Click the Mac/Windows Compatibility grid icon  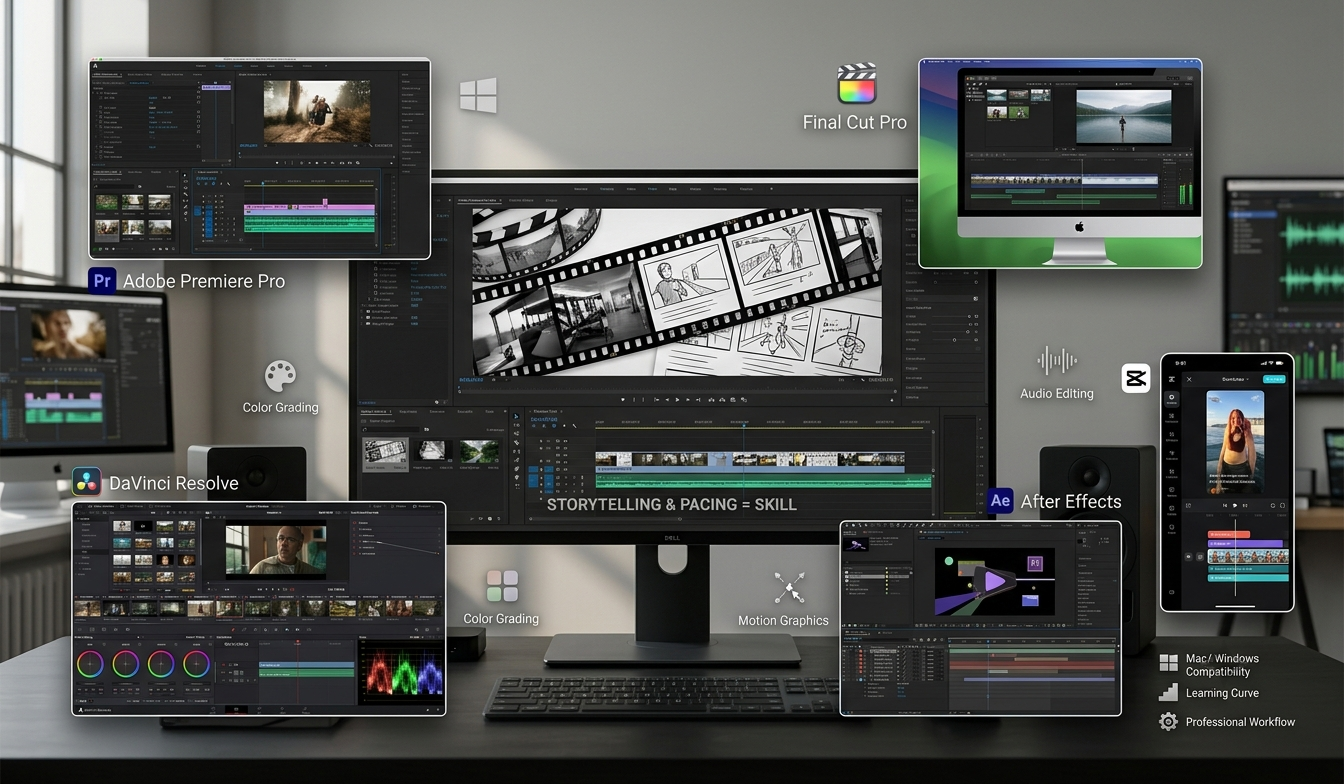pos(1168,662)
